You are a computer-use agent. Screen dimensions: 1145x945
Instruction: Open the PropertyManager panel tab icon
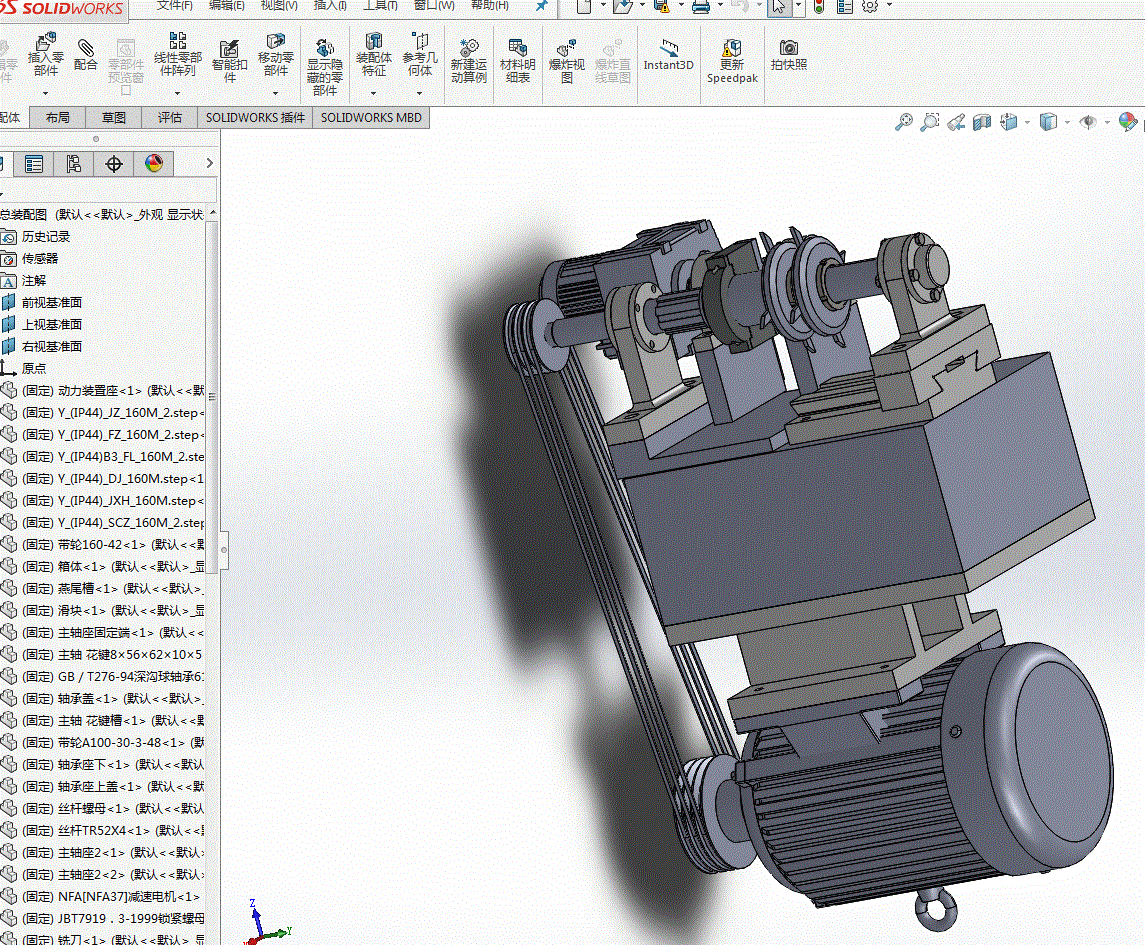(x=34, y=164)
